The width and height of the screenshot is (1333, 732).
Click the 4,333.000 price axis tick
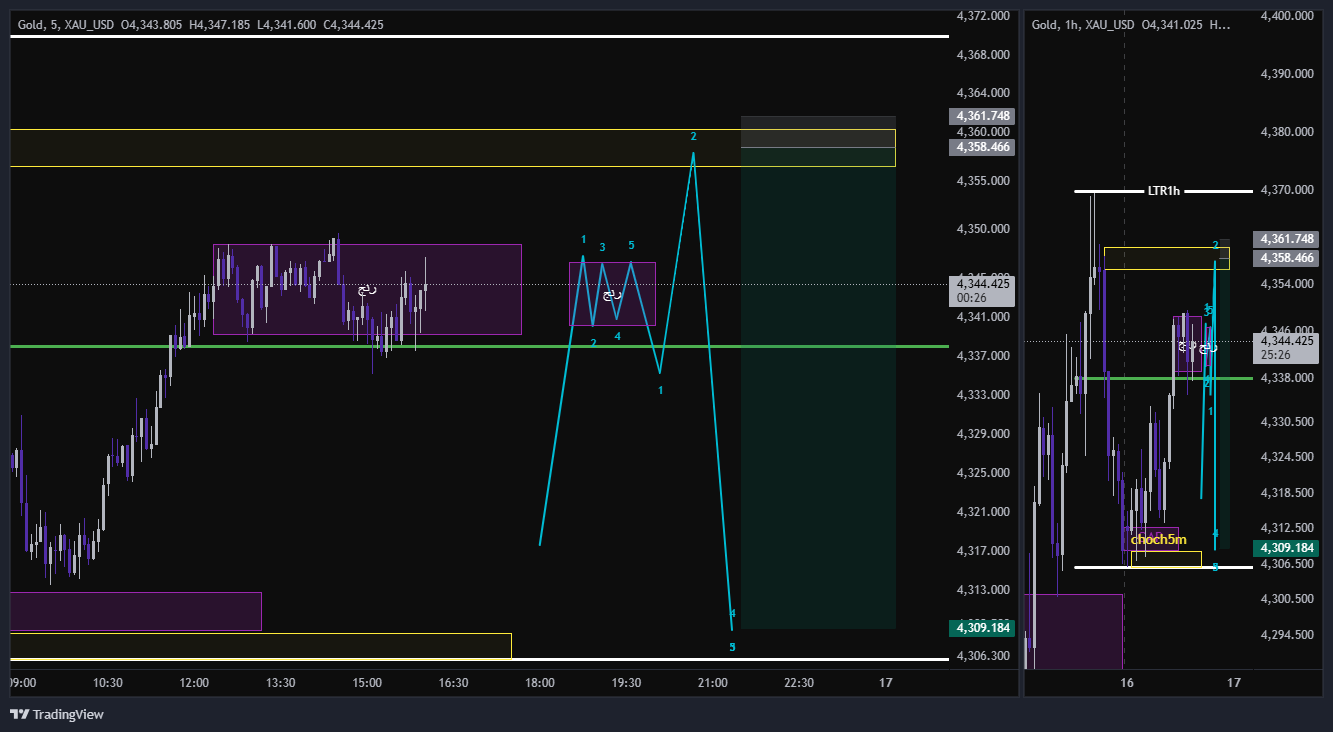[984, 395]
